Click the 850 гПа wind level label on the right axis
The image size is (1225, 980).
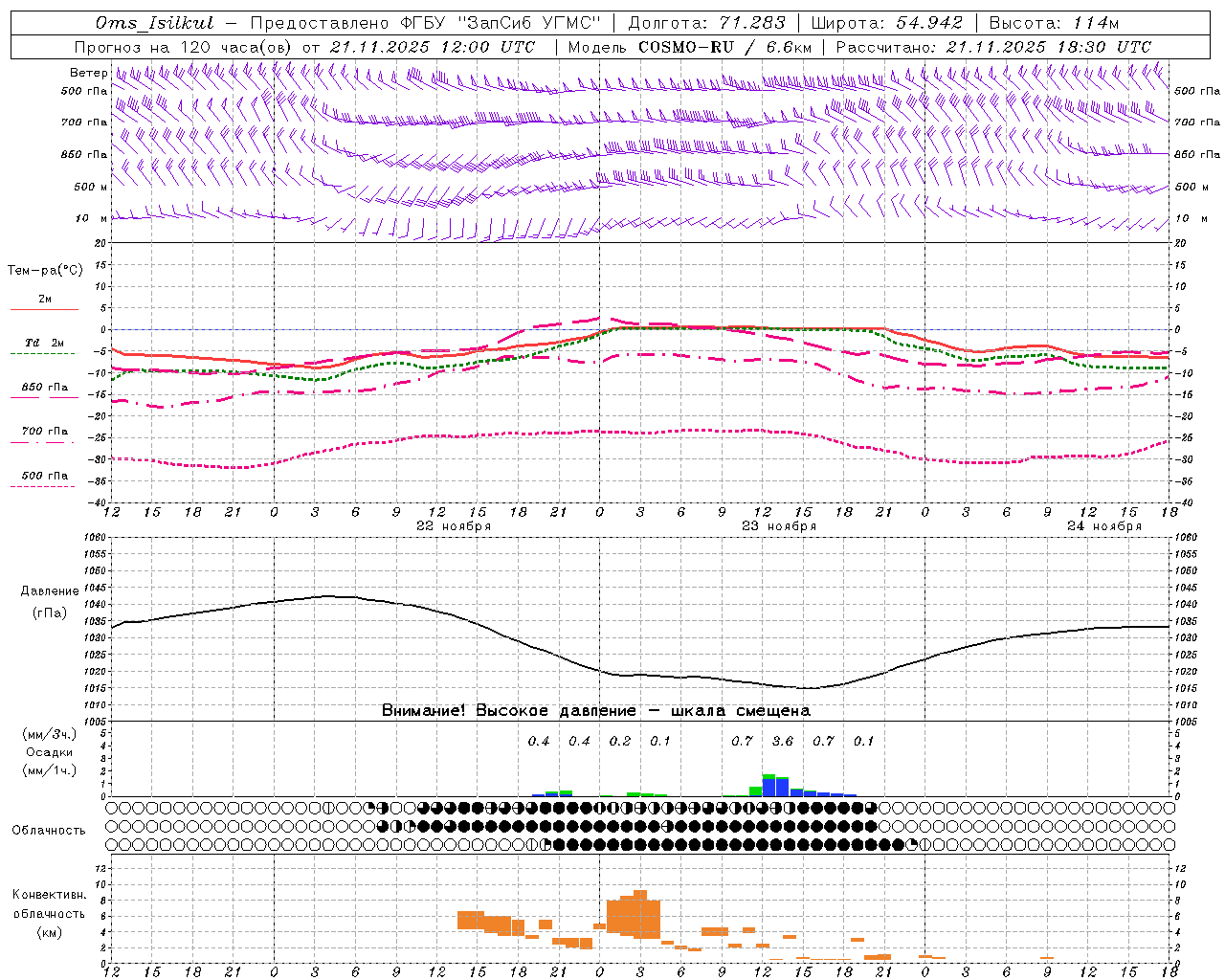(x=1197, y=154)
